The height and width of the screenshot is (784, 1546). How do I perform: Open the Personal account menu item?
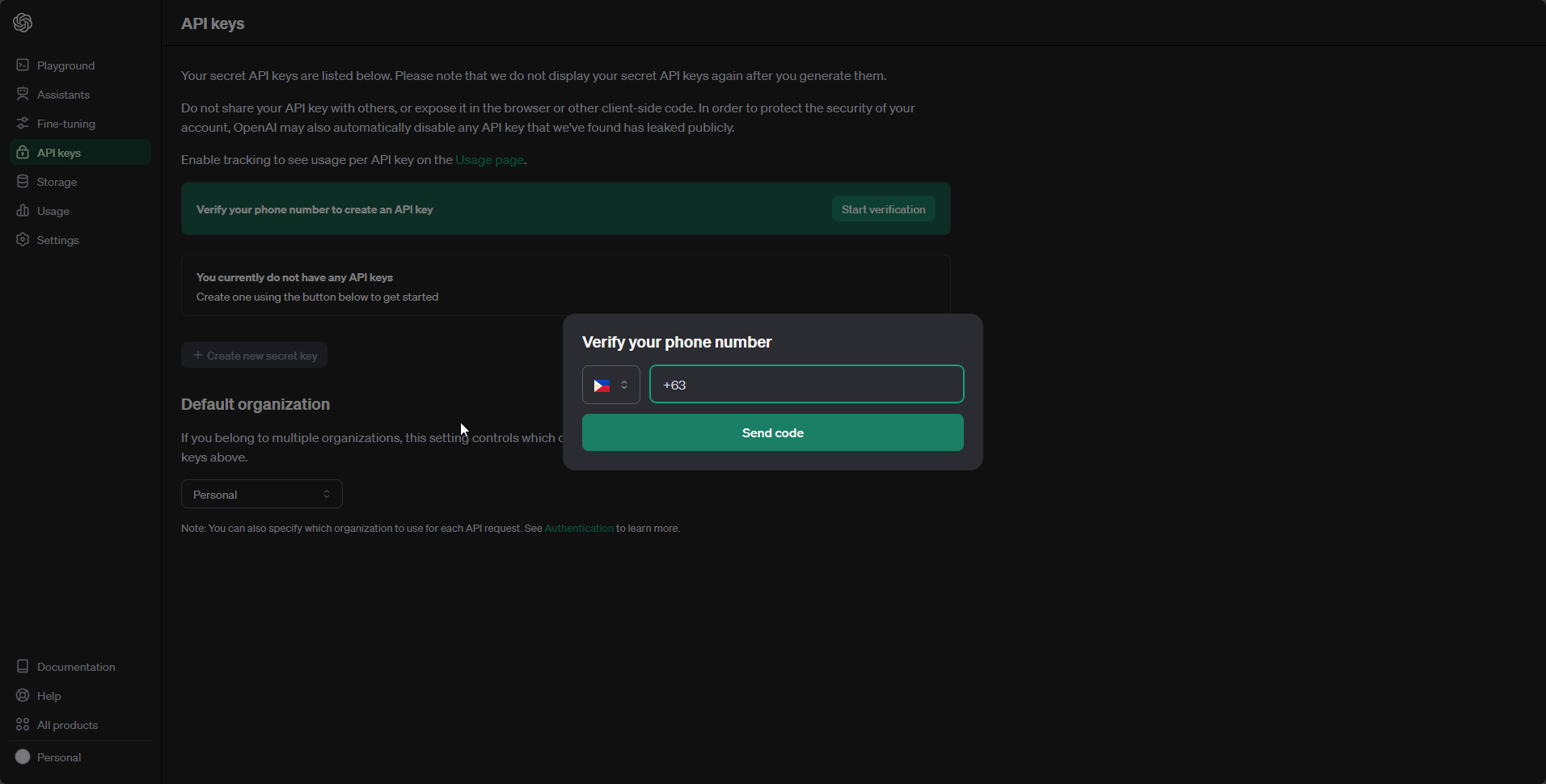pyautogui.click(x=80, y=757)
